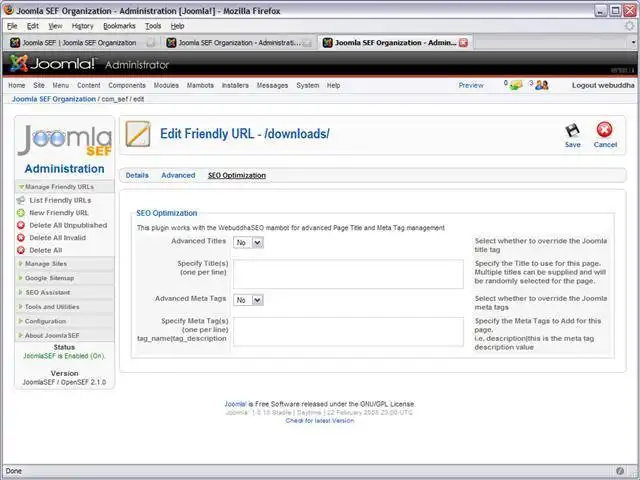Switch to the Advanced tab
The image size is (640, 480).
tap(178, 175)
